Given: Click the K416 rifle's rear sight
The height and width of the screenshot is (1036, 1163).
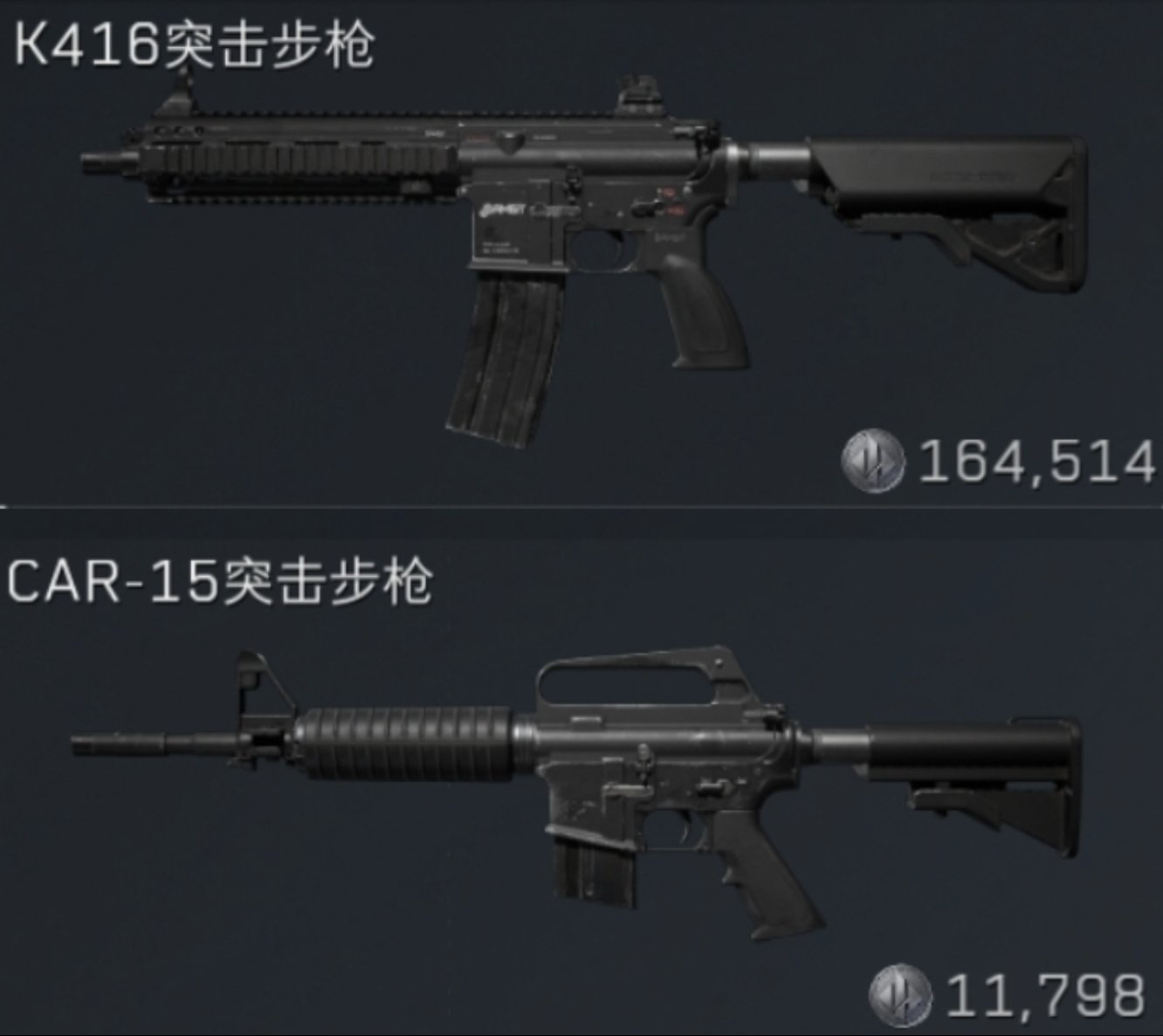Looking at the screenshot, I should tap(642, 98).
